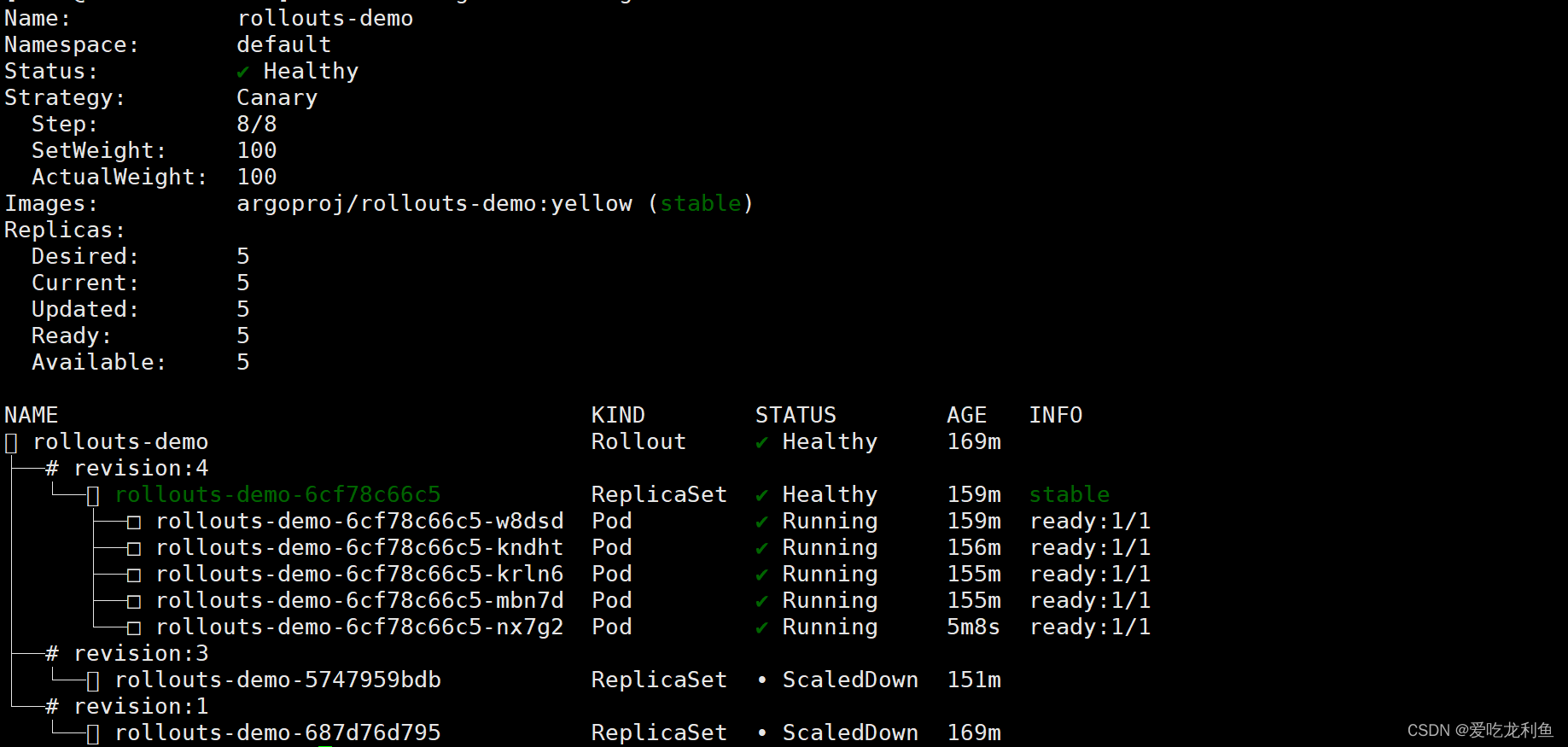Click the NAME column header
1568x747 pixels.
pos(32,415)
